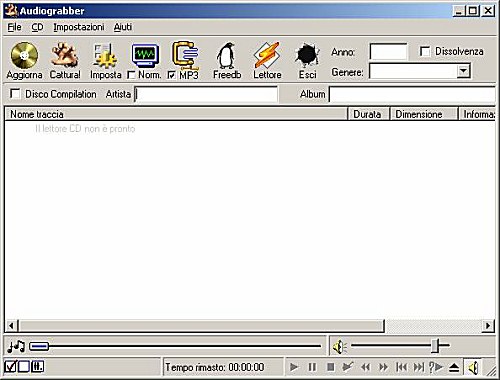Click the track position slider handle
Viewport: 500px width, 380px height.
(39, 347)
